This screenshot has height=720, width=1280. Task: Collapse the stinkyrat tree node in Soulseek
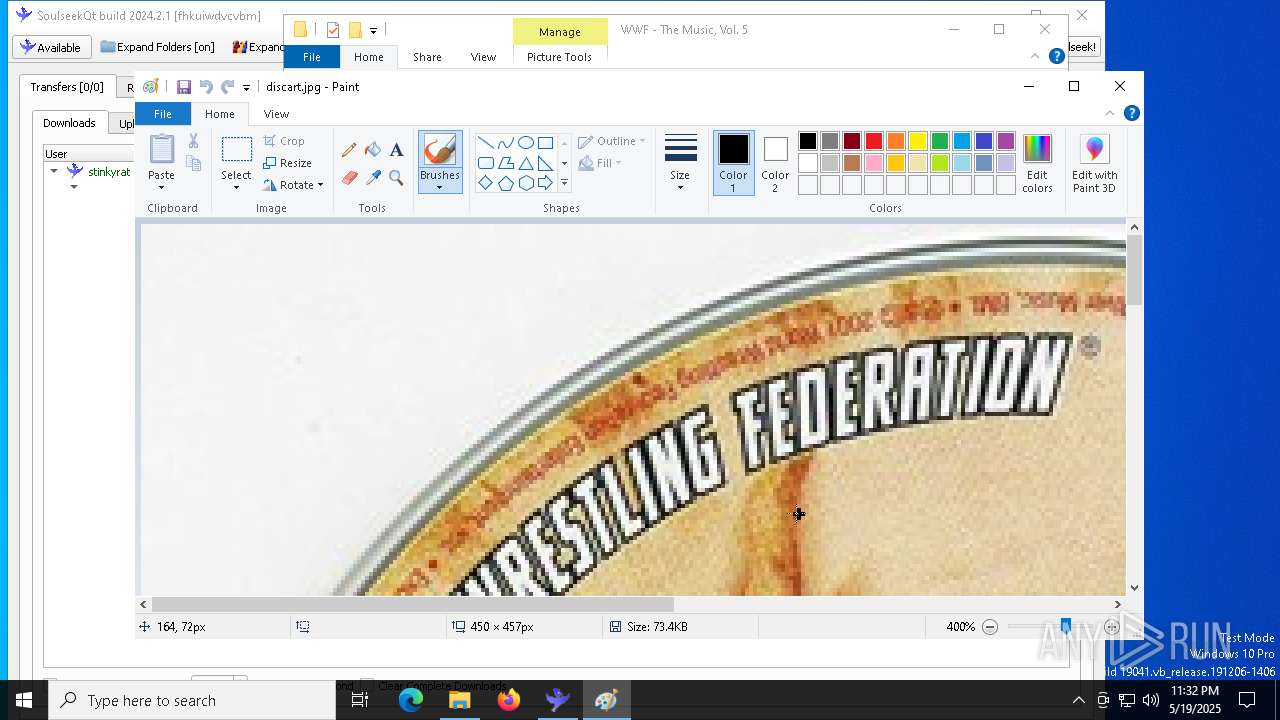pos(54,171)
